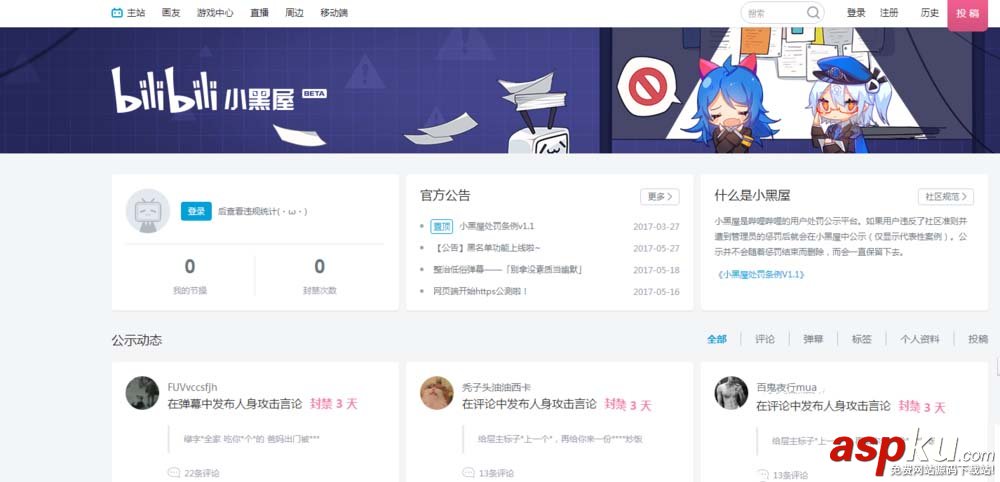This screenshot has height=482, width=1000.
Task: Click the search magnifier icon
Action: [x=813, y=13]
